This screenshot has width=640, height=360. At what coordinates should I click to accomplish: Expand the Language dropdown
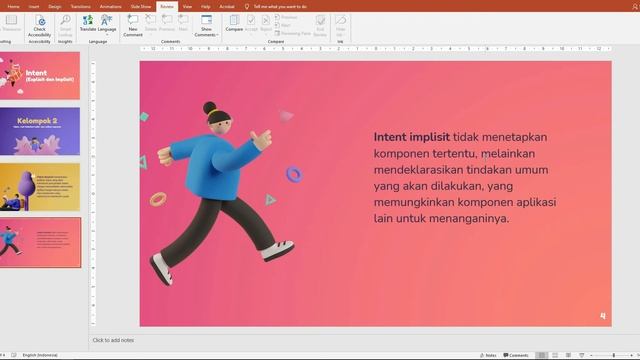coord(107,34)
